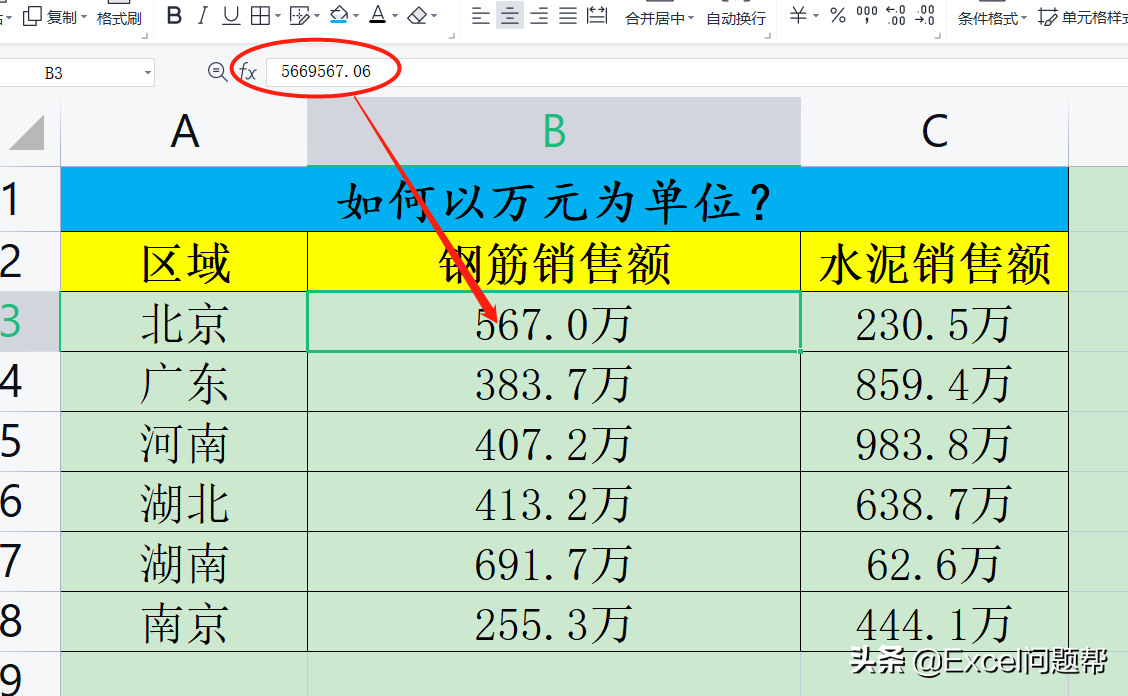1128x696 pixels.
Task: Open the font color dropdown arrow
Action: point(395,16)
